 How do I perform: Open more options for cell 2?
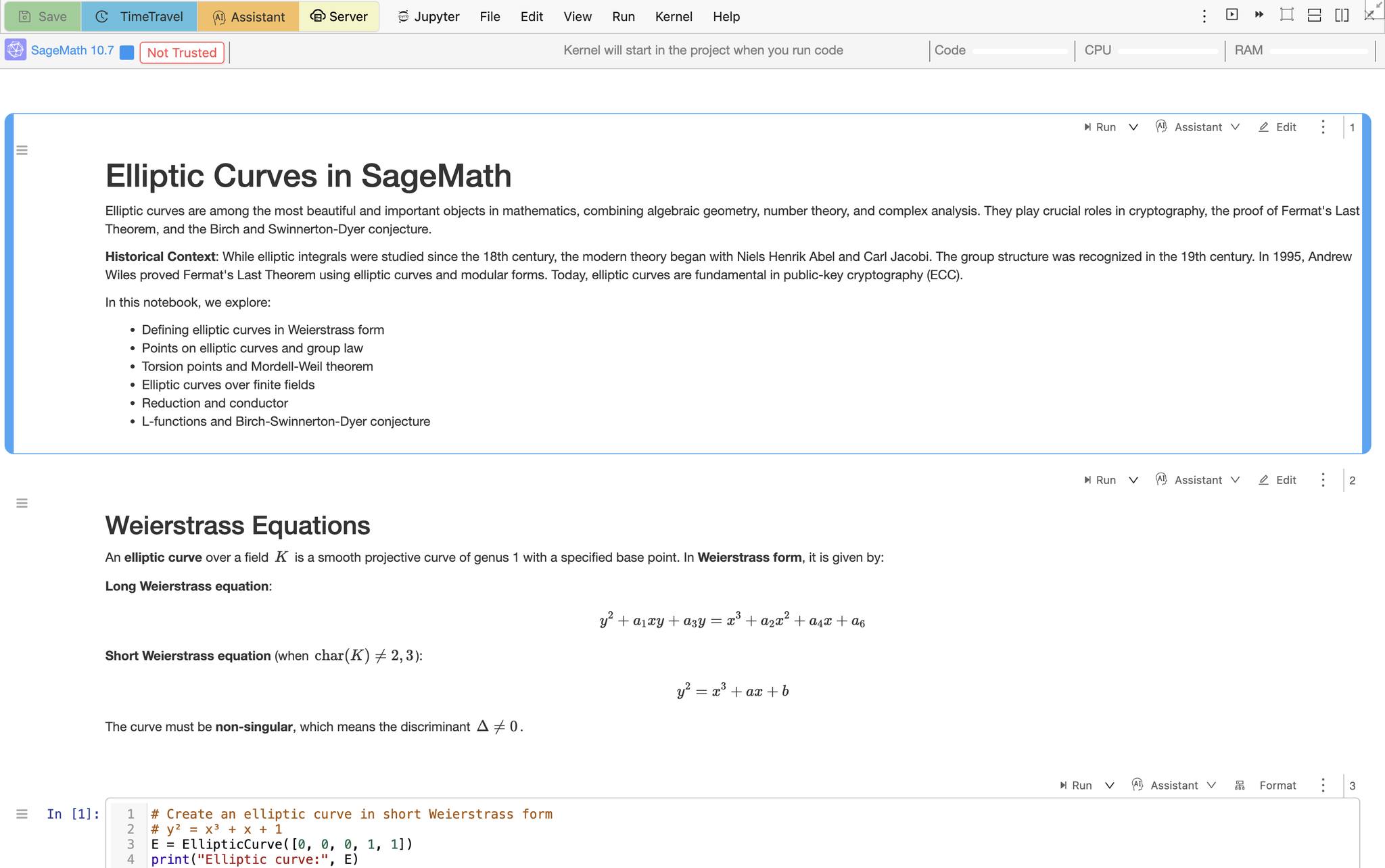point(1323,480)
